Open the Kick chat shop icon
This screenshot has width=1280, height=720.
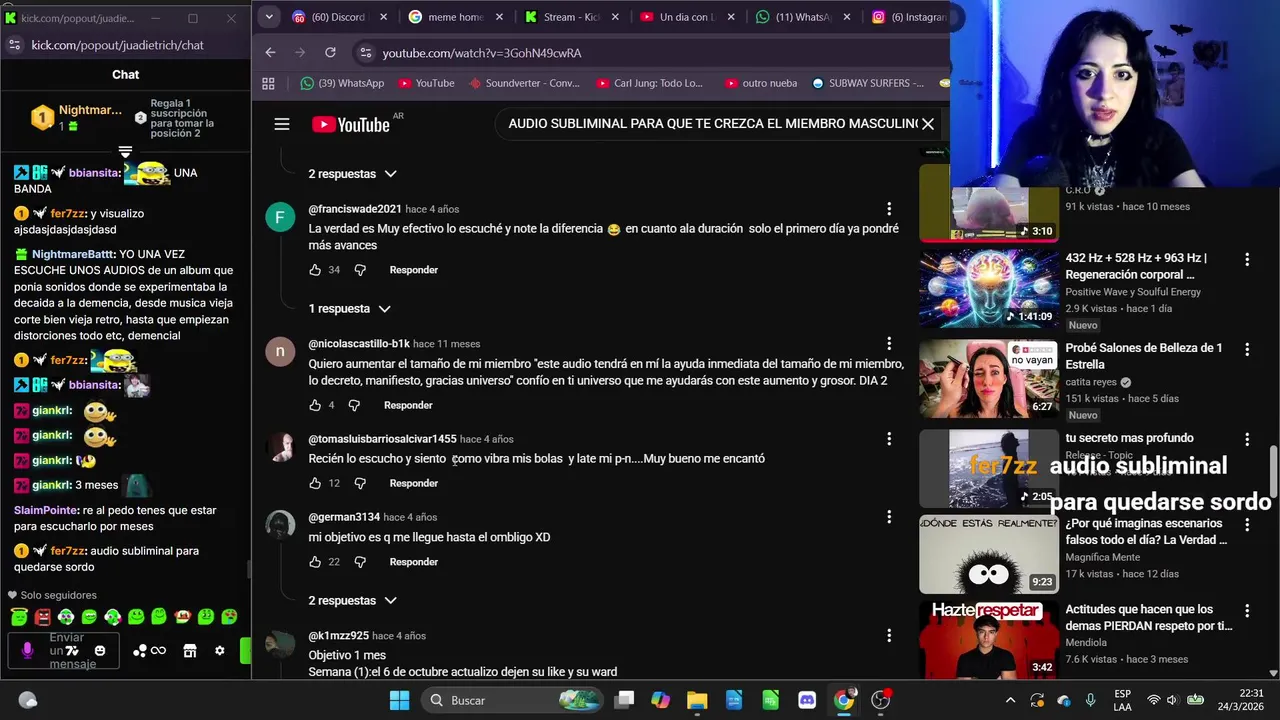189,651
